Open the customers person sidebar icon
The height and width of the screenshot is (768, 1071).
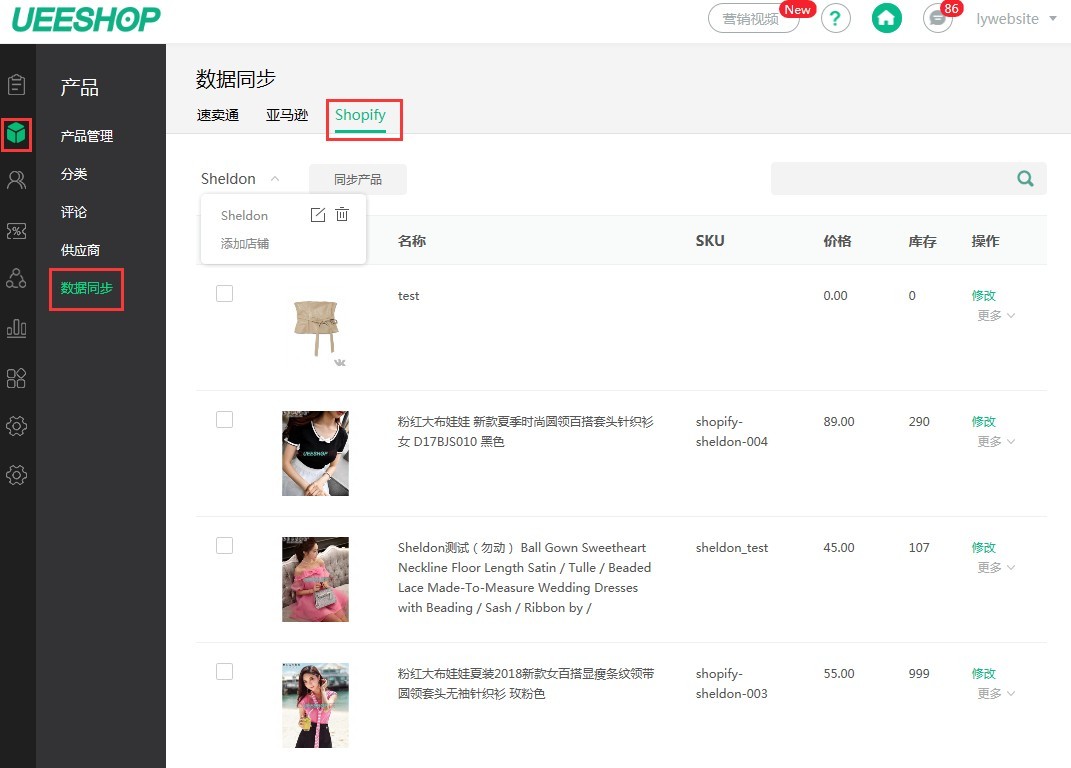coord(16,180)
